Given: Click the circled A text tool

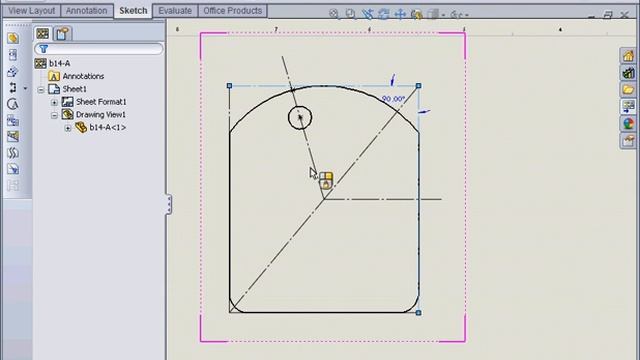Looking at the screenshot, I should click(13, 104).
